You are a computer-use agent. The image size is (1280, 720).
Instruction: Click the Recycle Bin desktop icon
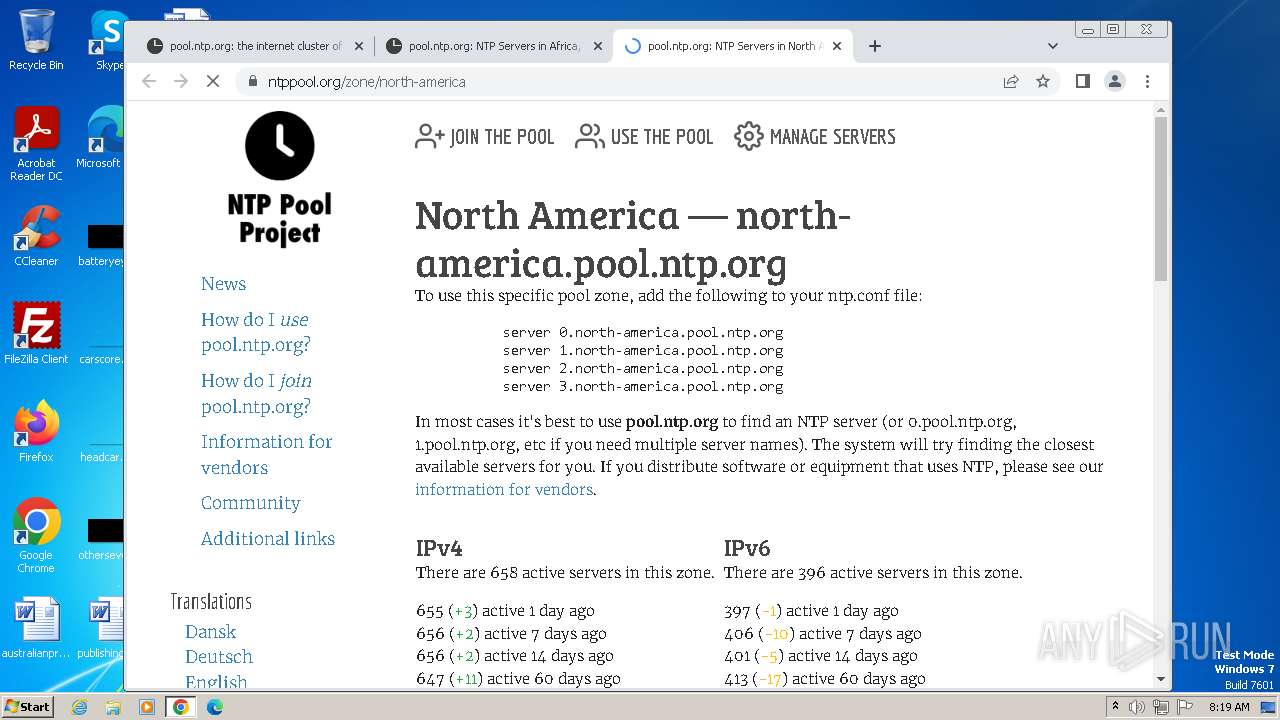click(x=36, y=40)
